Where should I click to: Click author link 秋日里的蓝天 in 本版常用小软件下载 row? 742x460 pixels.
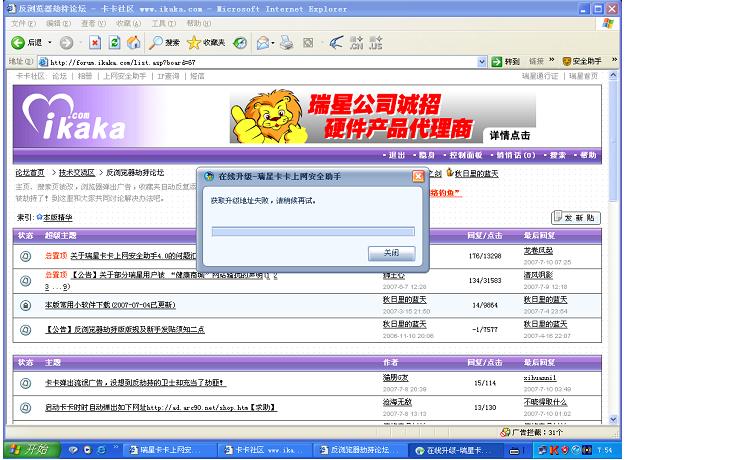(x=405, y=300)
